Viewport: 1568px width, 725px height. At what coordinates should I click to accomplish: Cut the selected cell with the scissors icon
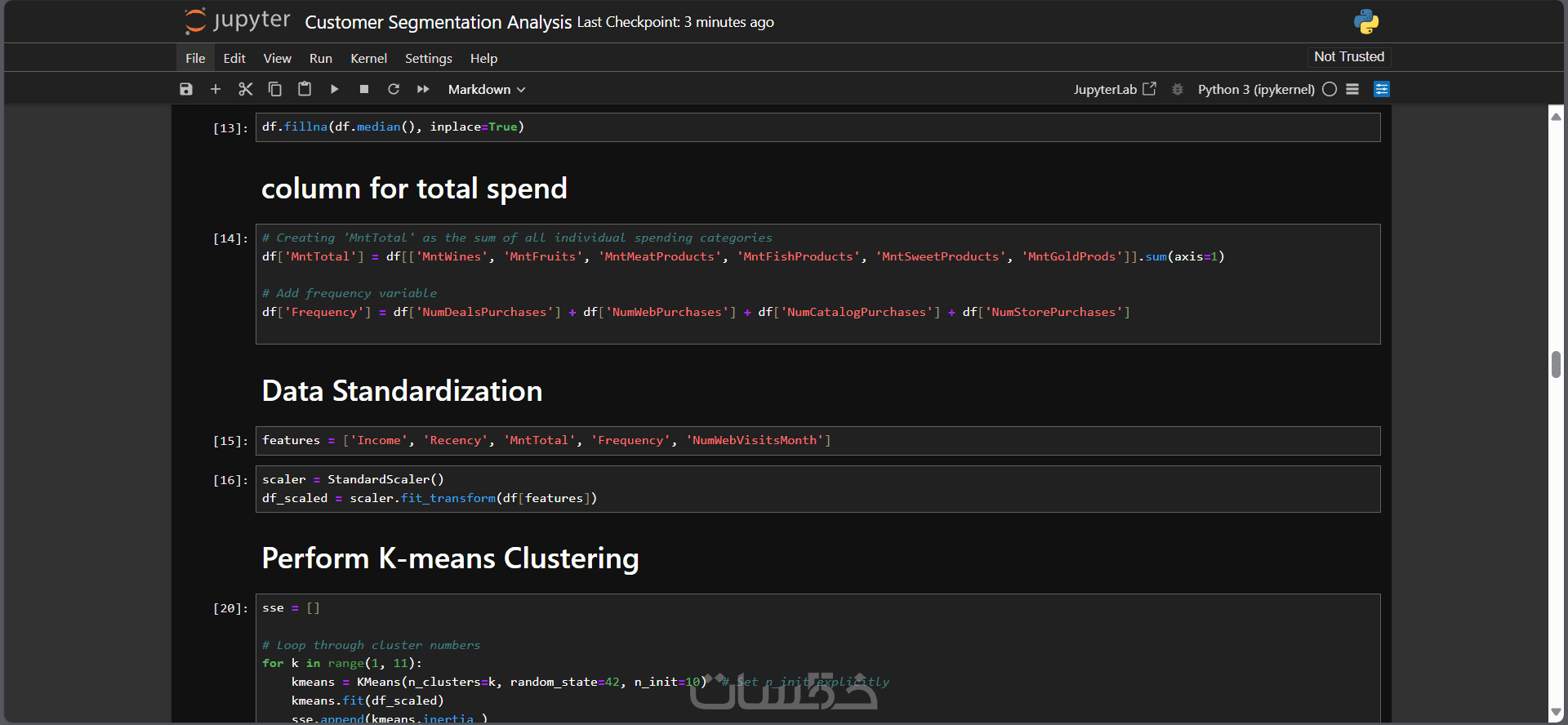pyautogui.click(x=245, y=89)
